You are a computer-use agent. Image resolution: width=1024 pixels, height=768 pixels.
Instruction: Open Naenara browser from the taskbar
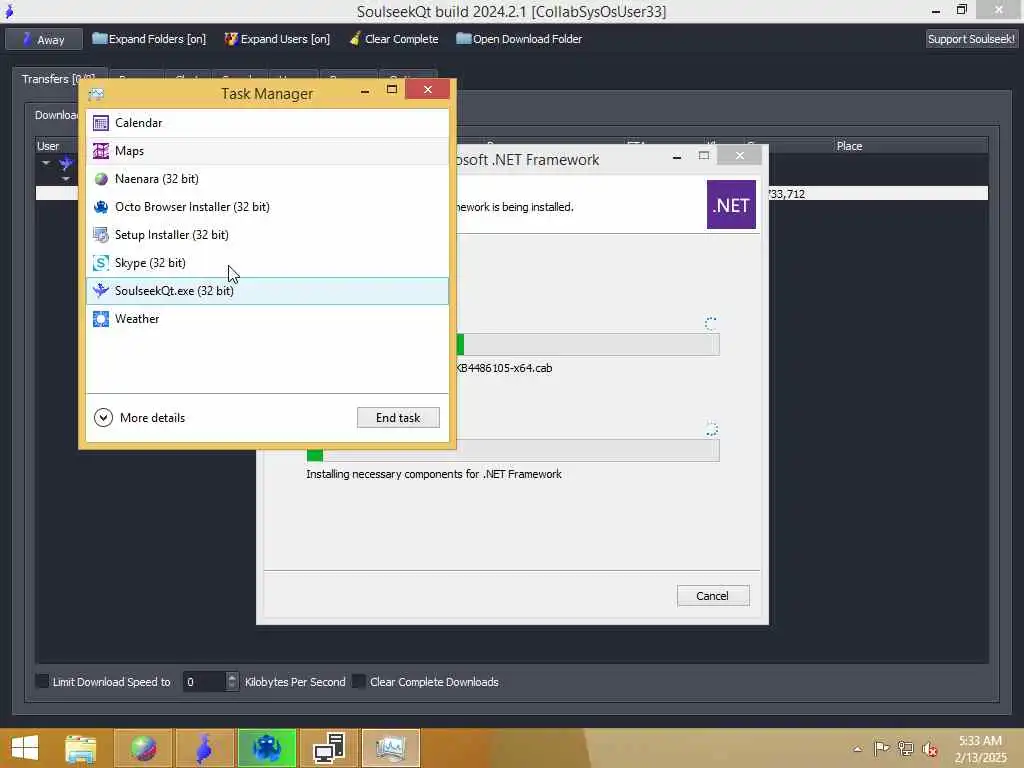click(143, 748)
